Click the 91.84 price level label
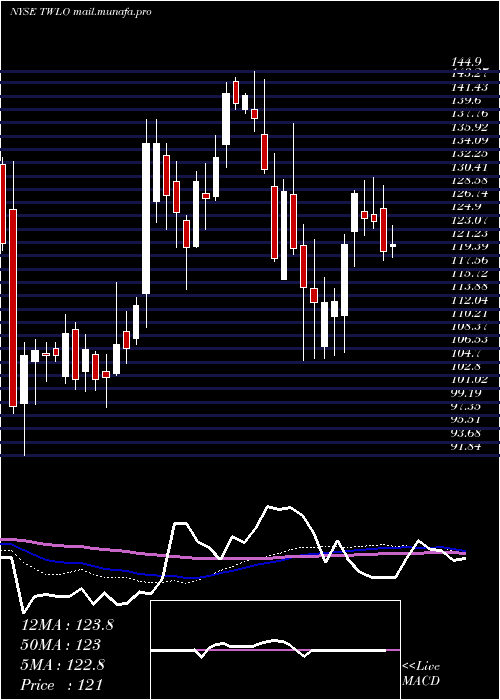Image resolution: width=500 pixels, height=700 pixels. [x=467, y=445]
